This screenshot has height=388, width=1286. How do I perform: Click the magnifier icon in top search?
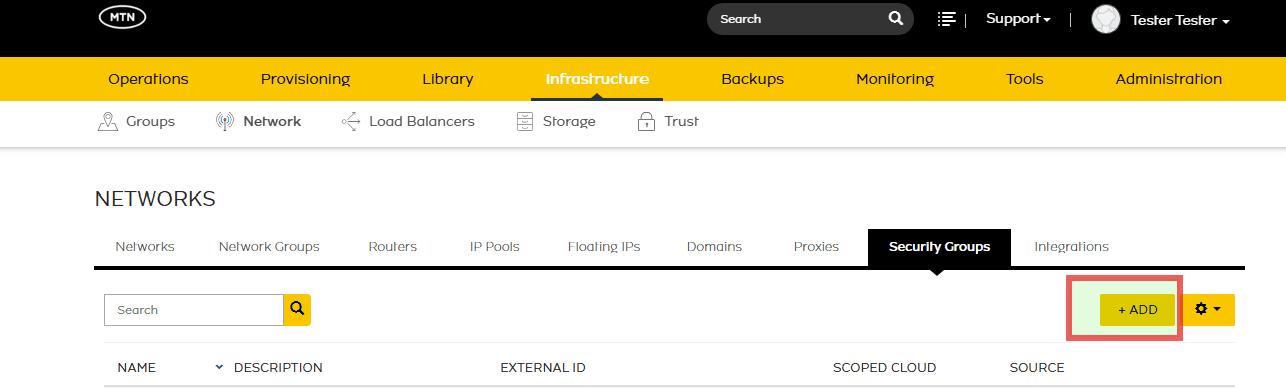pyautogui.click(x=895, y=19)
